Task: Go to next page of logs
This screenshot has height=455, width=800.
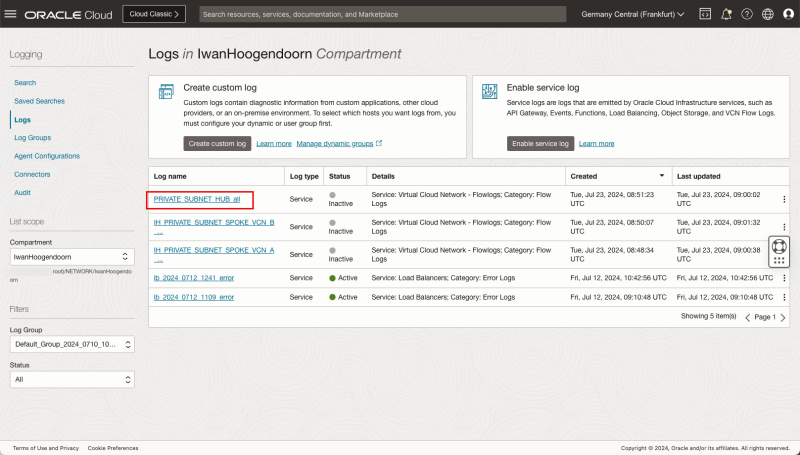Action: click(x=783, y=317)
